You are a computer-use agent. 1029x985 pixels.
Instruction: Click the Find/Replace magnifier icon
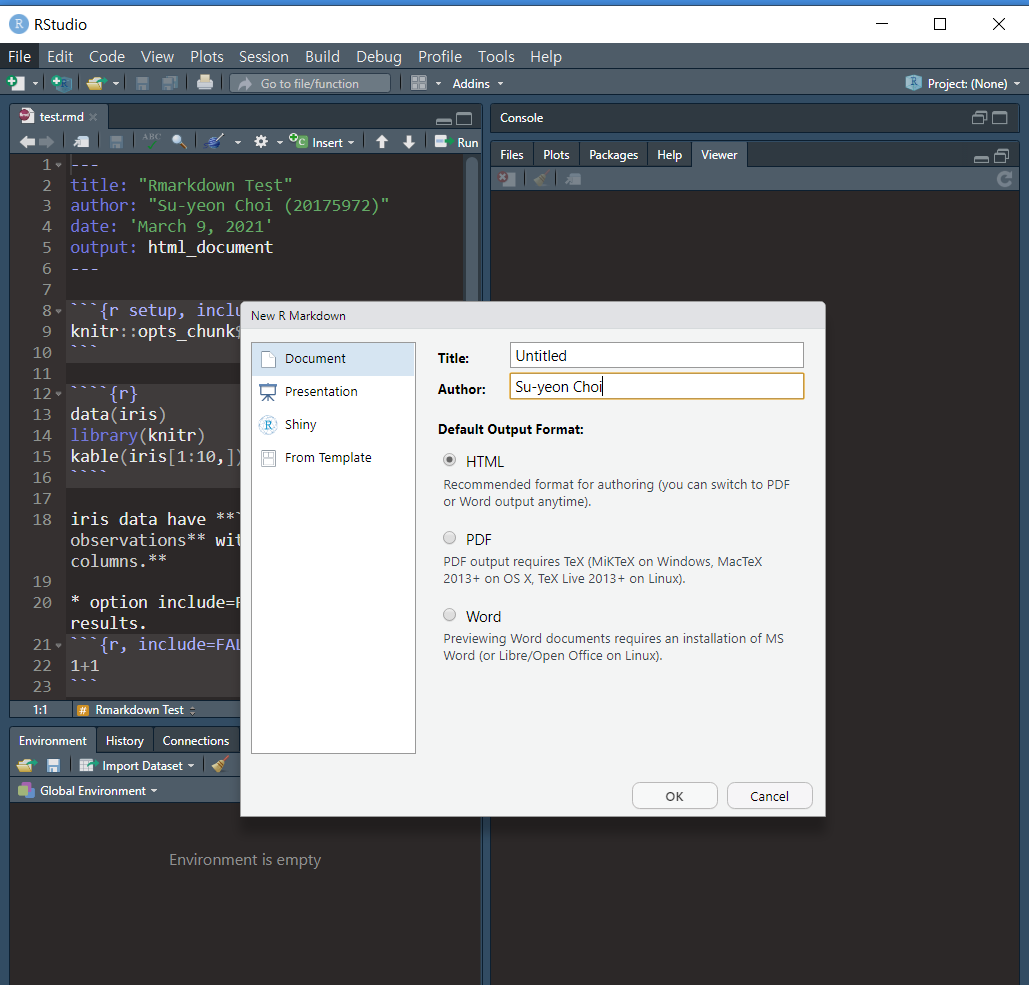(179, 142)
